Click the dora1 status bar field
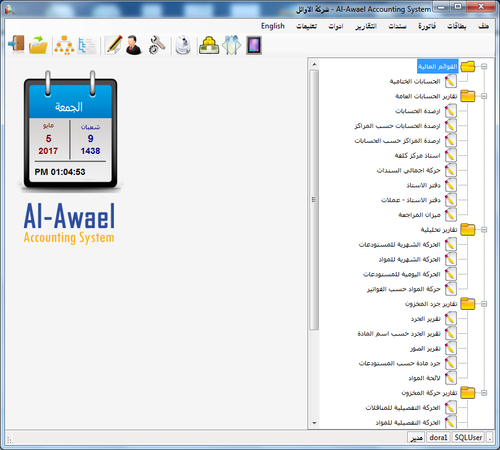500x450 pixels. [x=438, y=437]
